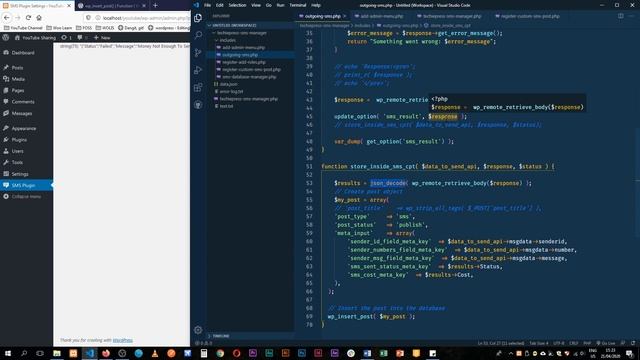This screenshot has height=360, width=640.
Task: Open Dashboard in the WordPress menu
Action: 27,53
